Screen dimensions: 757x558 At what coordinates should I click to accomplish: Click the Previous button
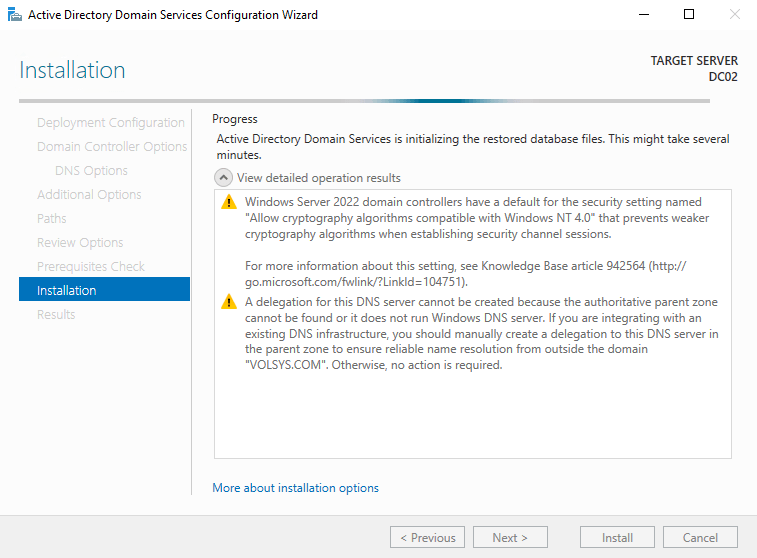(x=427, y=537)
